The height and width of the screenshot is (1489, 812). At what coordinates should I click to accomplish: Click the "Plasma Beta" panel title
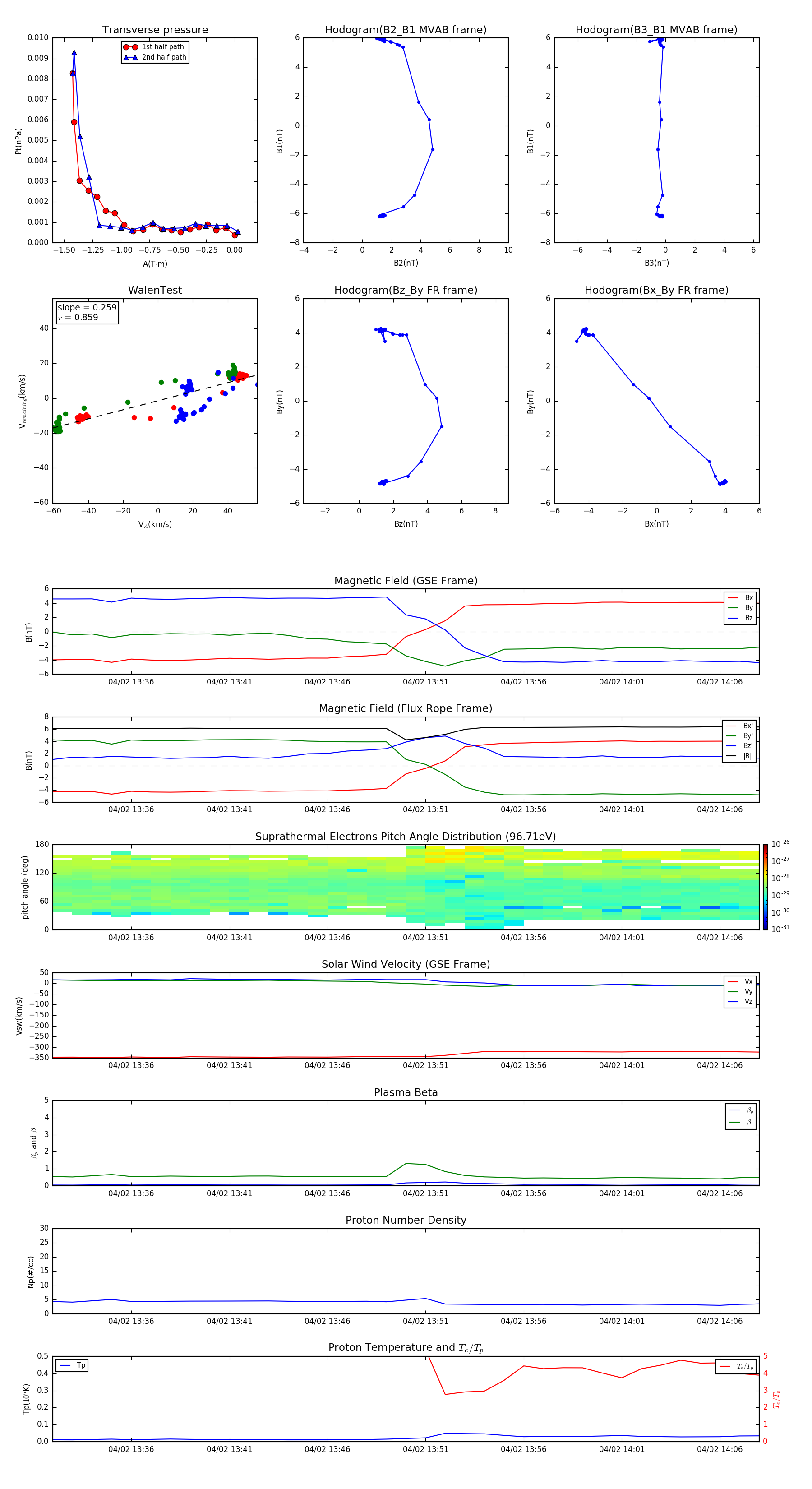(x=406, y=1092)
